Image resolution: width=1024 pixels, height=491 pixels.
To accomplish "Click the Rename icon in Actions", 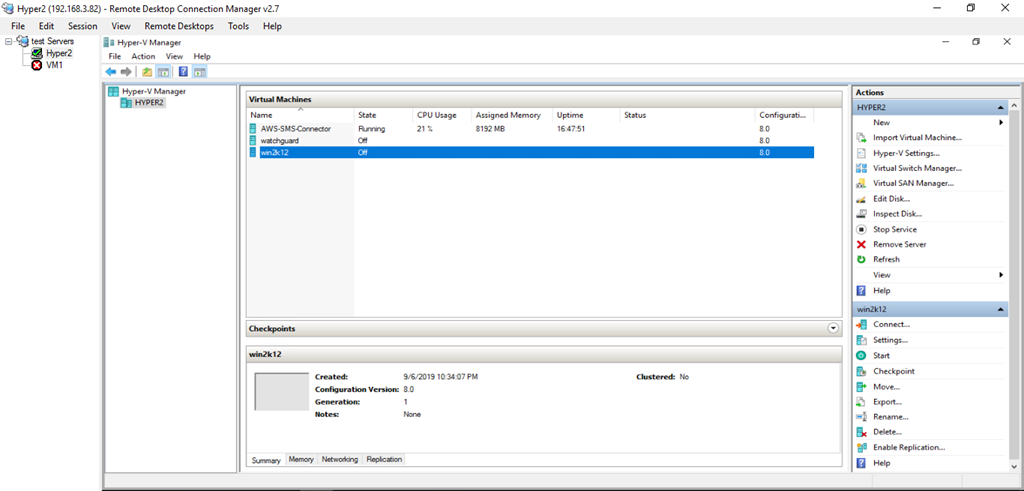I will pyautogui.click(x=861, y=417).
